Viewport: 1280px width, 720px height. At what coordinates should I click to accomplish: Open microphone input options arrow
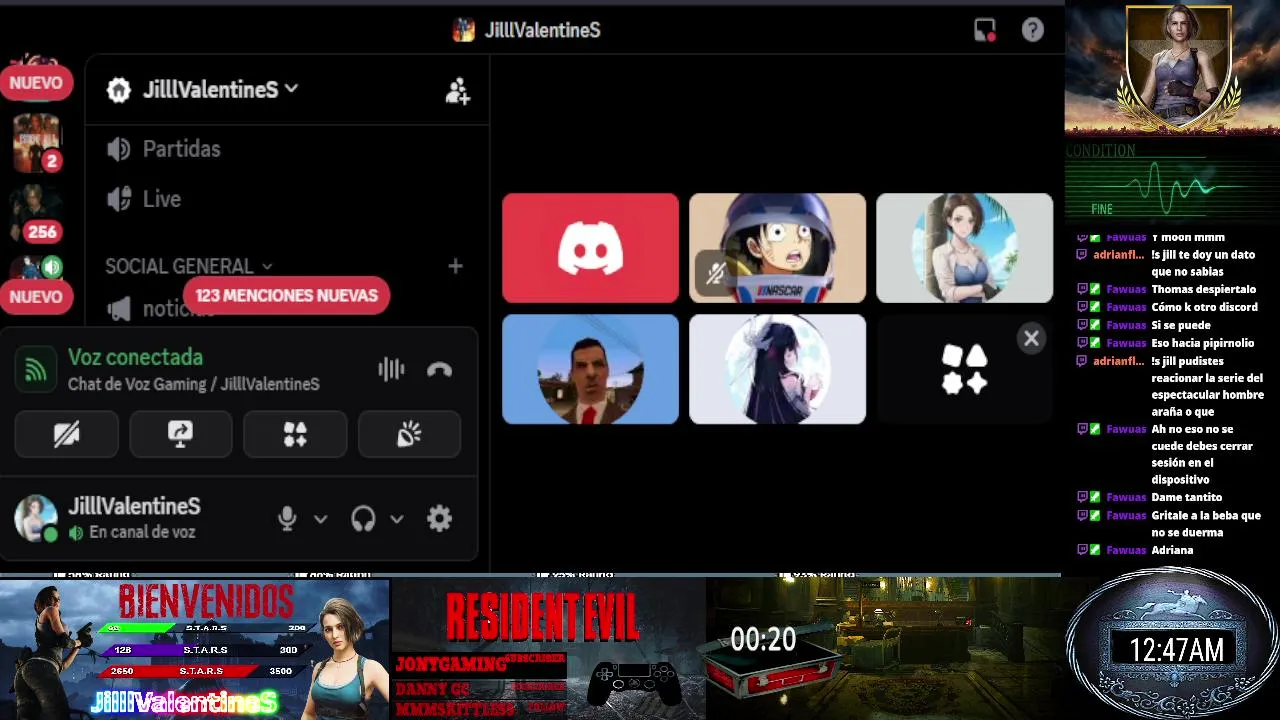click(320, 518)
